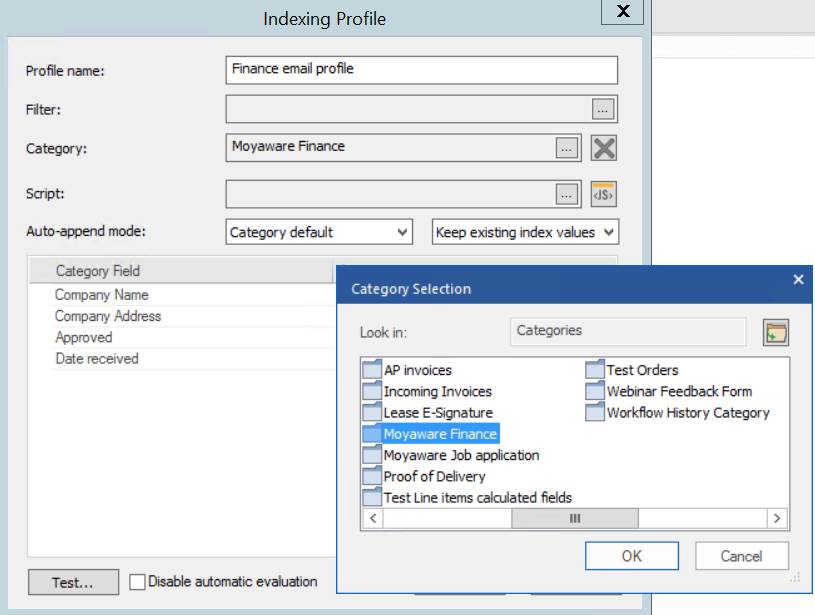Enable Disable automatic evaluation
Viewport: 815px width, 615px height.
tap(137, 581)
